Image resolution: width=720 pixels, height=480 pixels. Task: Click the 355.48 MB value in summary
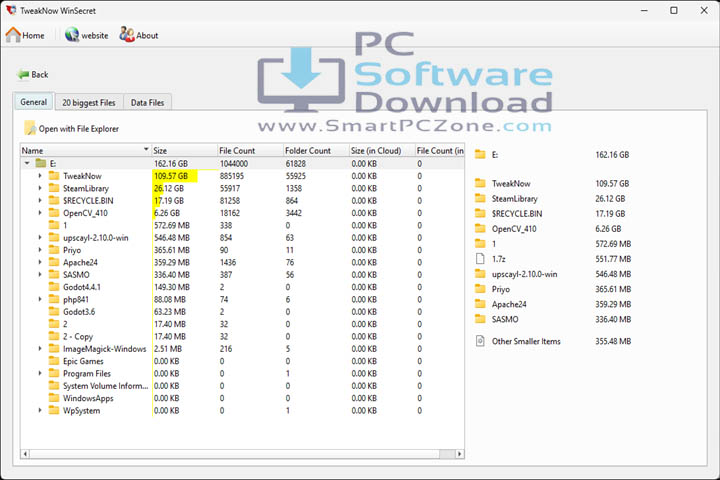613,341
